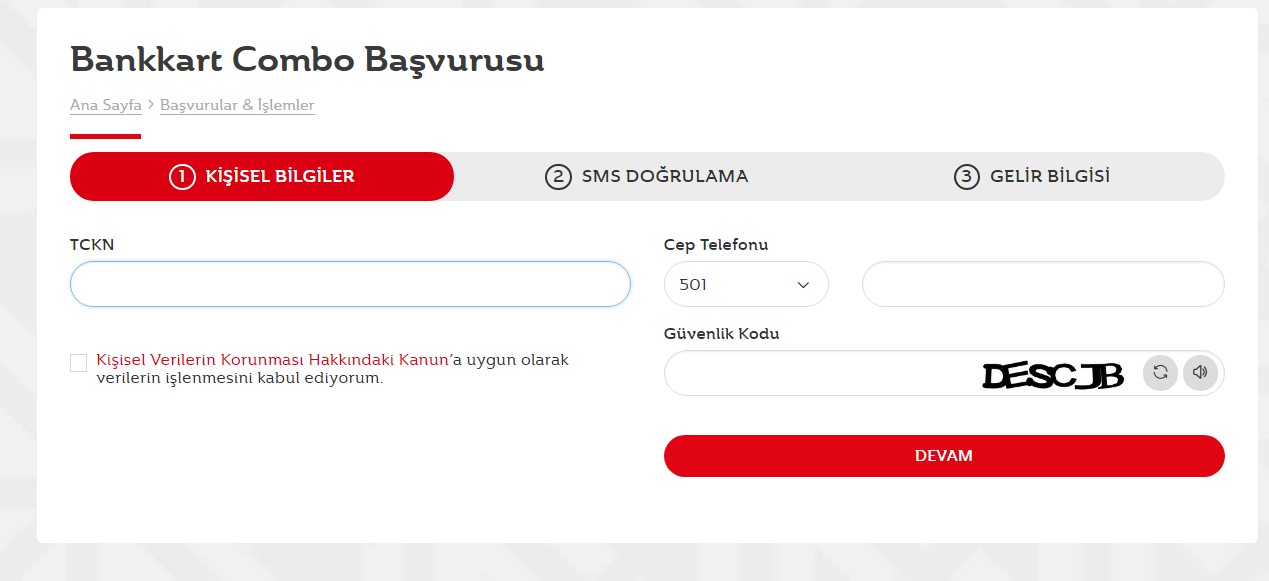Viewport: 1269px width, 581px height.
Task: Expand the chevron arrow beside 501
Action: point(803,285)
